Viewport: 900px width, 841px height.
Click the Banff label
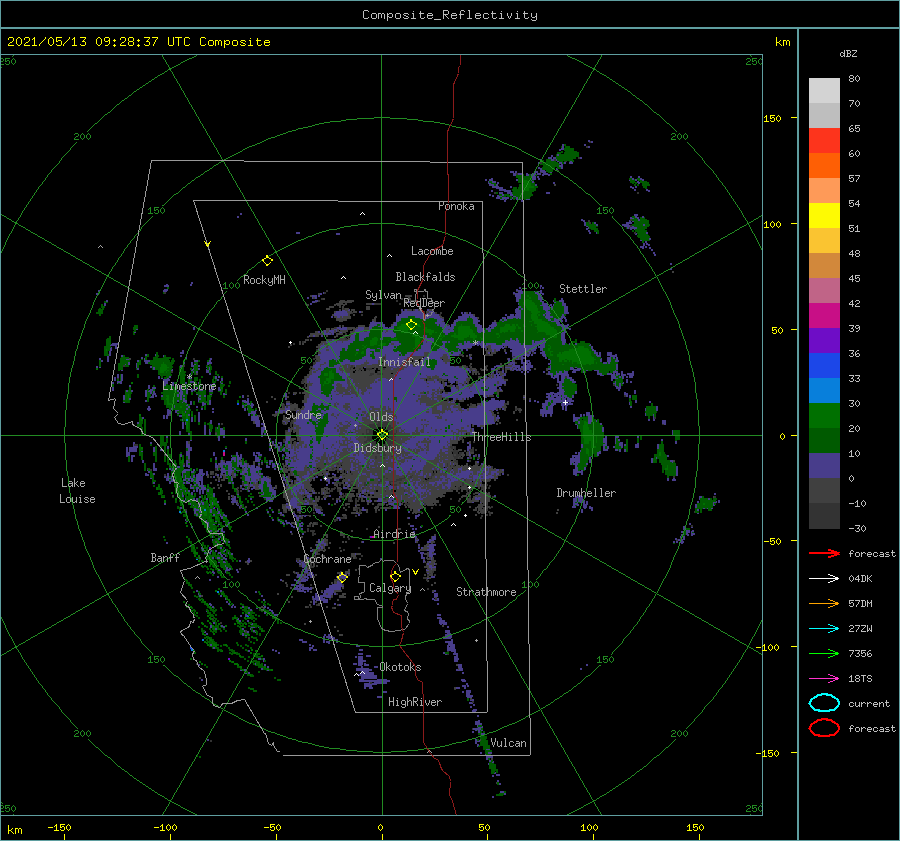point(165,557)
